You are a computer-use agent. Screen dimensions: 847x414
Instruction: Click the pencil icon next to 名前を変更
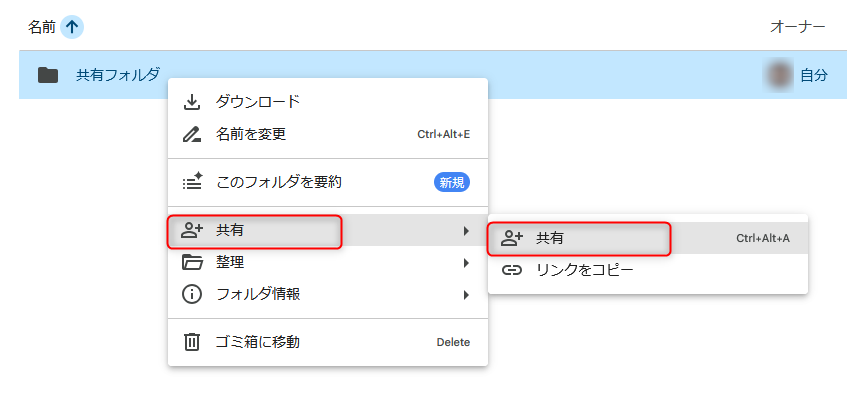[192, 134]
